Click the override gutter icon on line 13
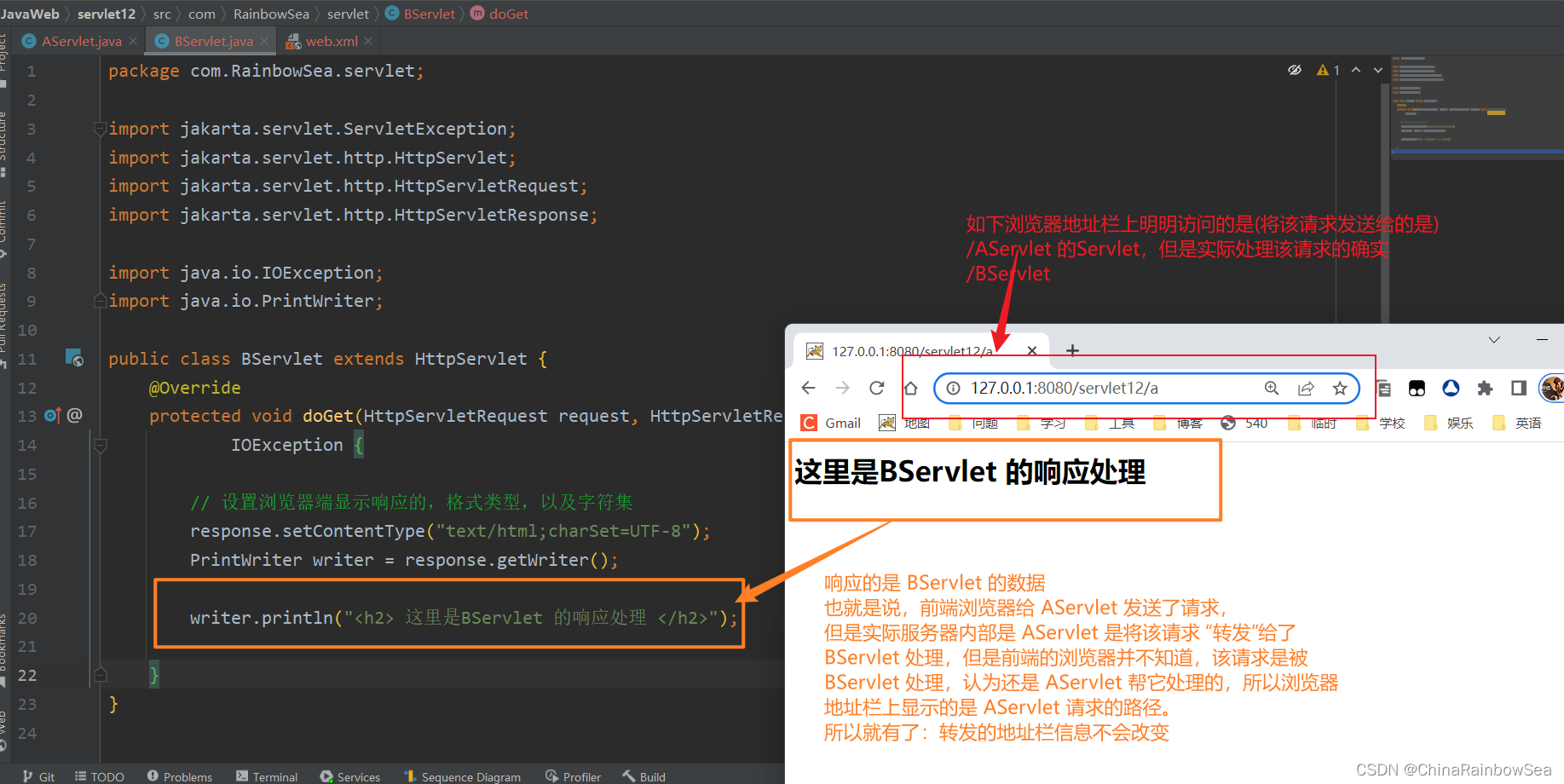 (x=53, y=415)
